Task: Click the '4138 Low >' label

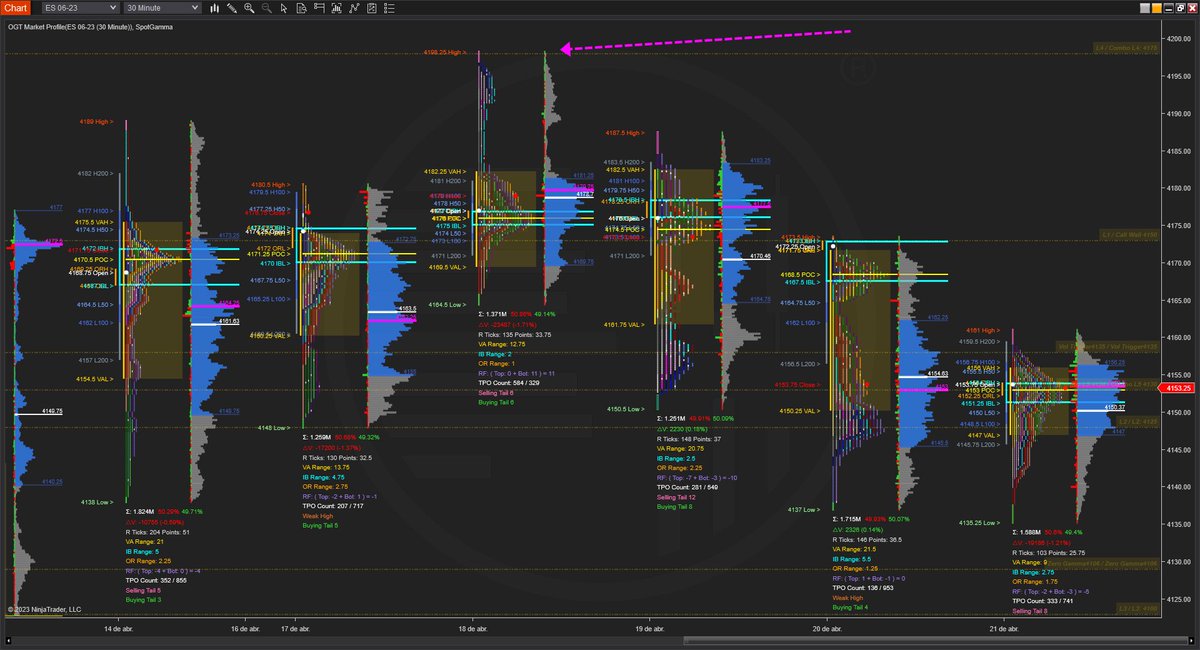Action: click(x=99, y=502)
